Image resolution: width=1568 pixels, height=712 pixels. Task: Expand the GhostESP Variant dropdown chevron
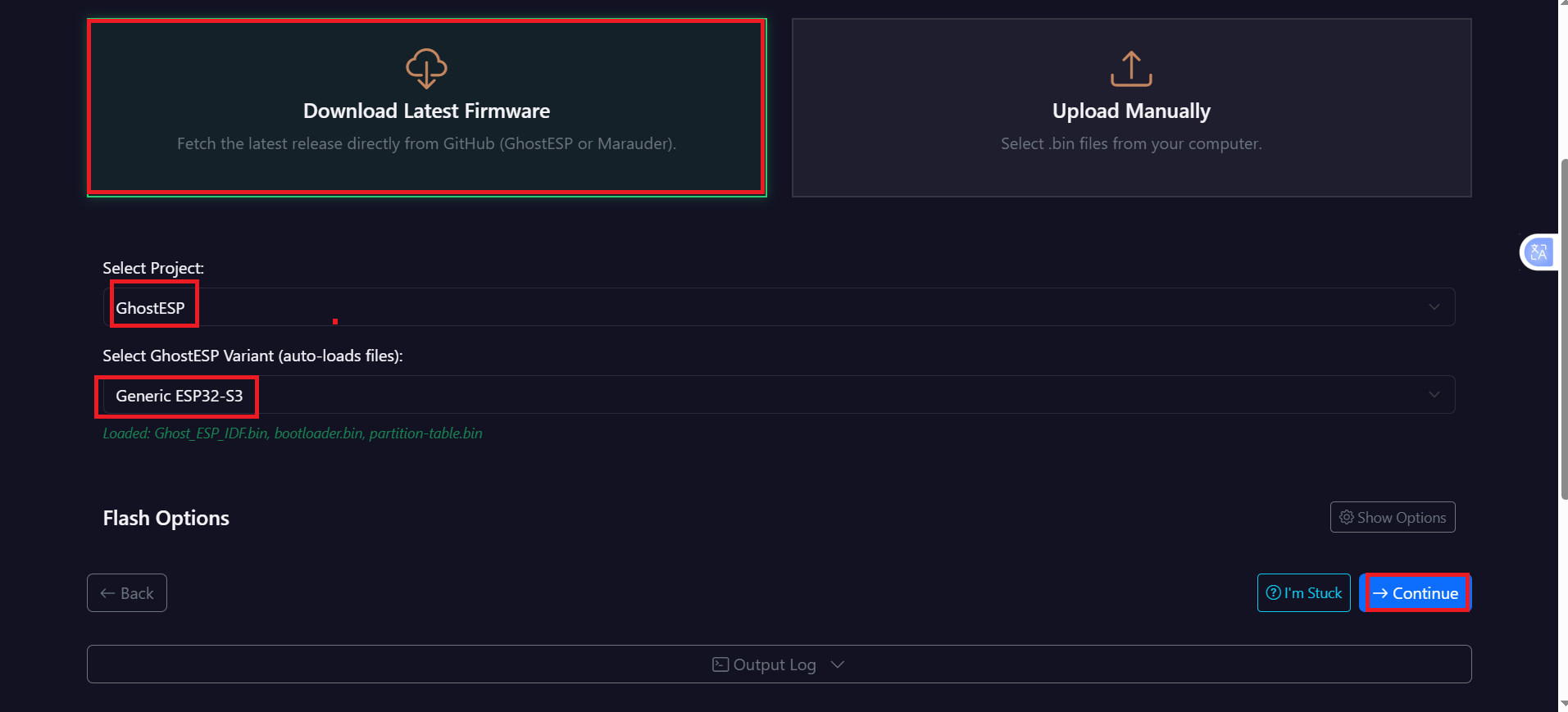pos(1434,395)
